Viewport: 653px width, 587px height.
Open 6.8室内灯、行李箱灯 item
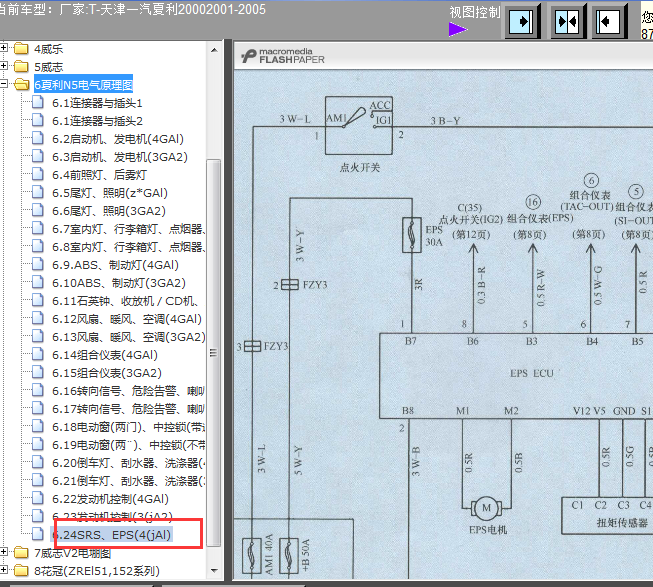(x=129, y=247)
